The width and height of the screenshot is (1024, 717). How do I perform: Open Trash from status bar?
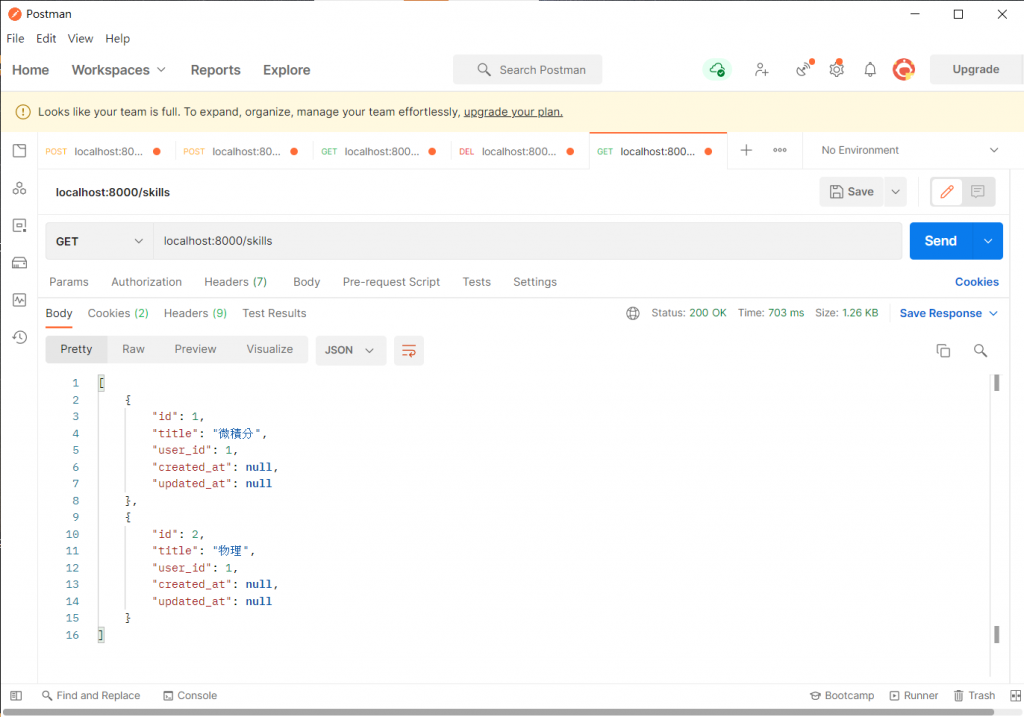(974, 695)
